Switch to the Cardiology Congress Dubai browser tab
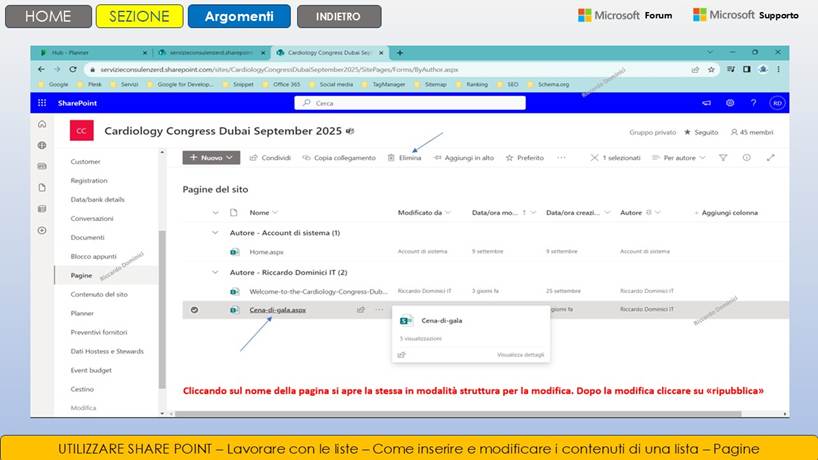This screenshot has height=460, width=818. (x=328, y=53)
